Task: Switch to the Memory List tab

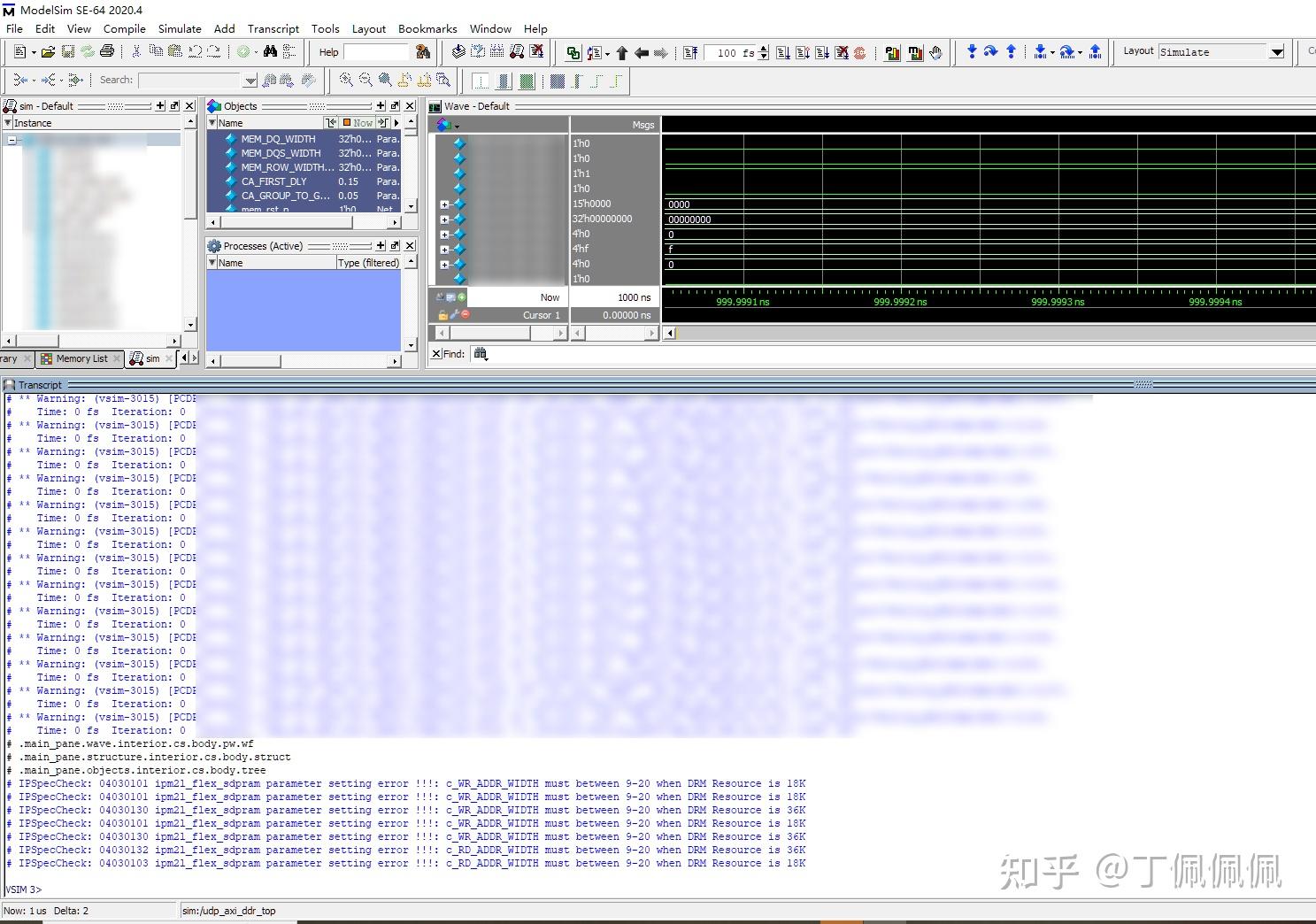Action: (81, 358)
